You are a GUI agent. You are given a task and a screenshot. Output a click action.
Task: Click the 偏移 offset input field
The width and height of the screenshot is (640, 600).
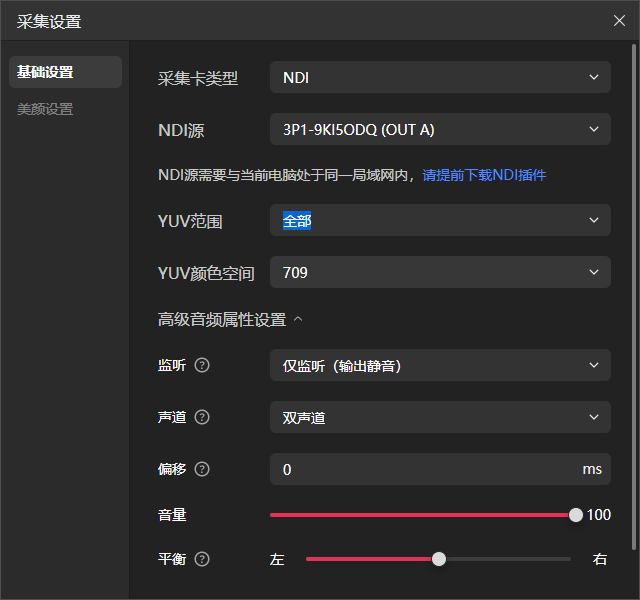click(425, 469)
